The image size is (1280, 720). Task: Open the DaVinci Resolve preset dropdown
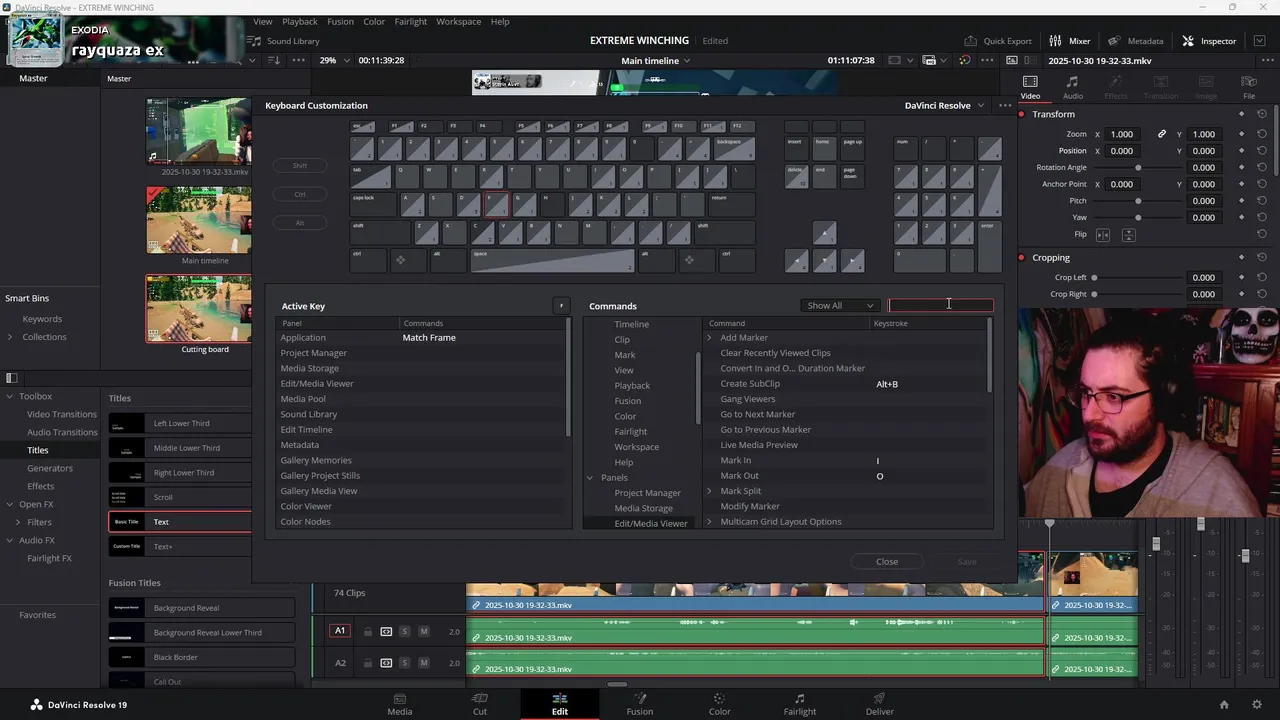[x=944, y=105]
